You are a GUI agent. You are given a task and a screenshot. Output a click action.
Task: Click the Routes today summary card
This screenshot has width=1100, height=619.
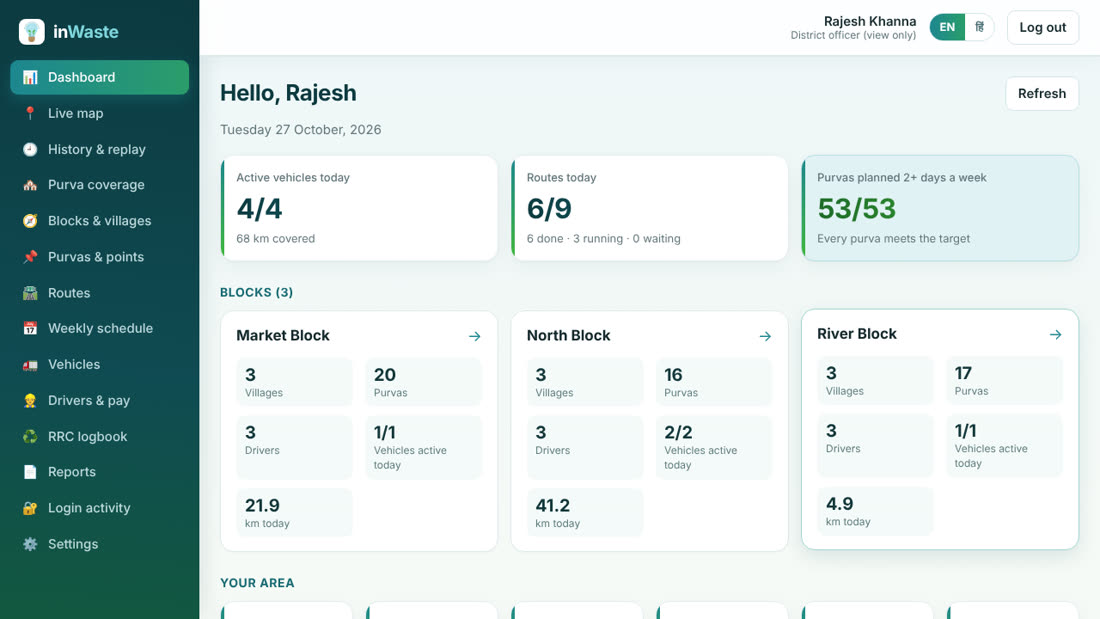(x=650, y=208)
